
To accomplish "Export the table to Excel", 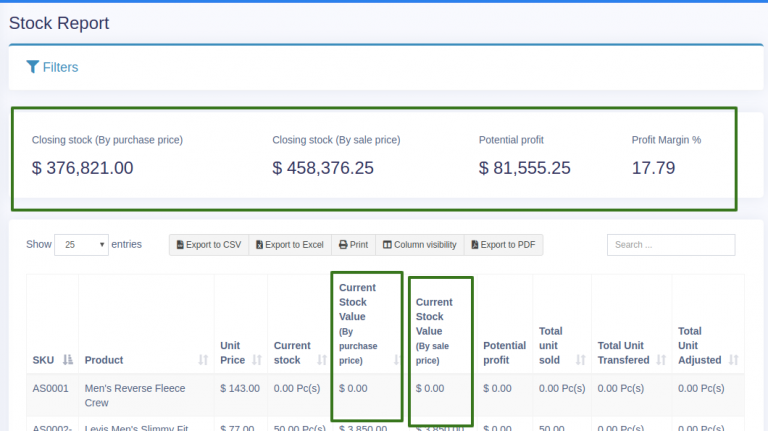I will [289, 245].
